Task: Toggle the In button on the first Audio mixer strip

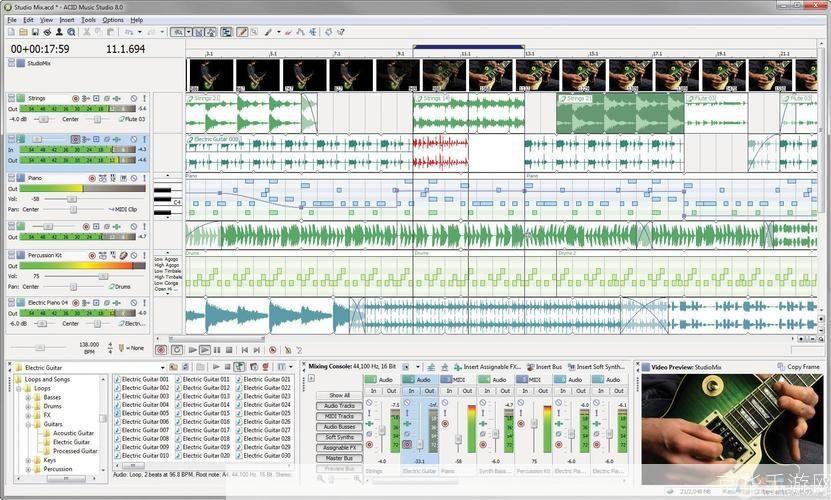Action: click(373, 391)
